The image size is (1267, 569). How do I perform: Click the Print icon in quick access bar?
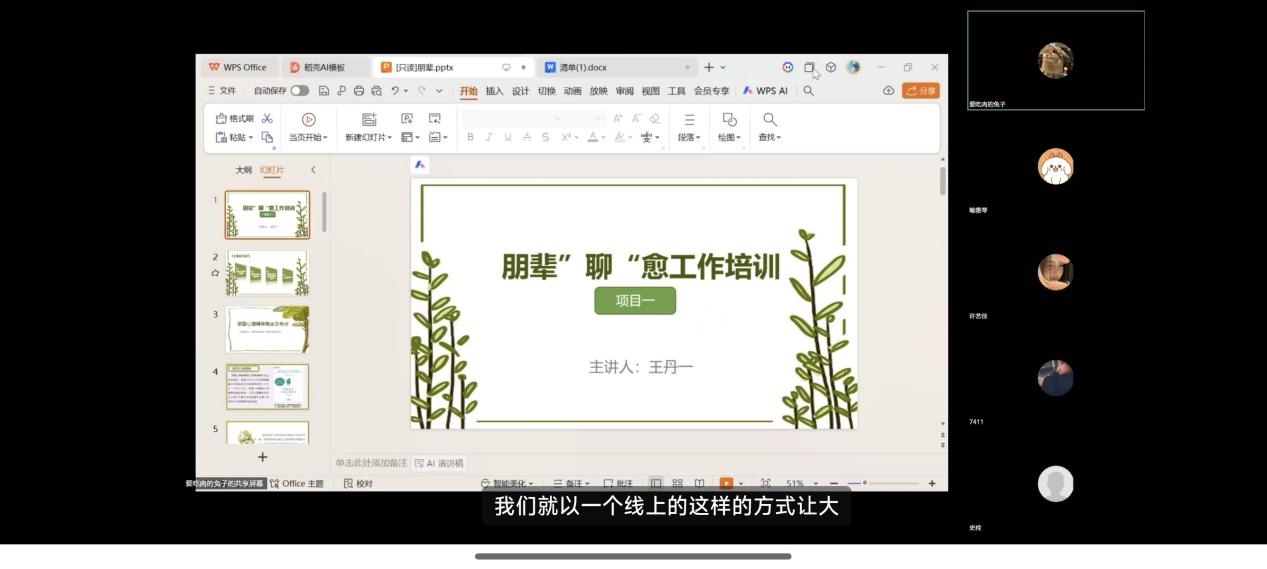pos(359,91)
